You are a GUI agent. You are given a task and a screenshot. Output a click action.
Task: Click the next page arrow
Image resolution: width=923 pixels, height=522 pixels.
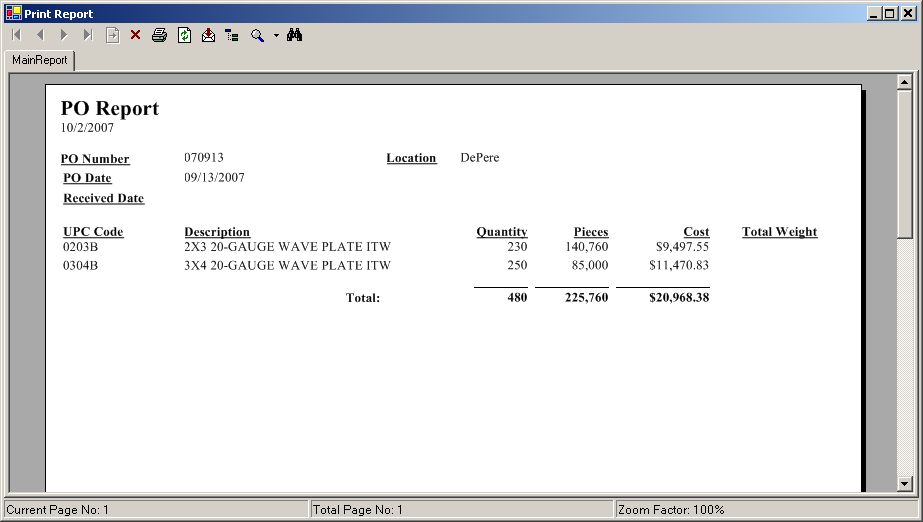tap(64, 35)
